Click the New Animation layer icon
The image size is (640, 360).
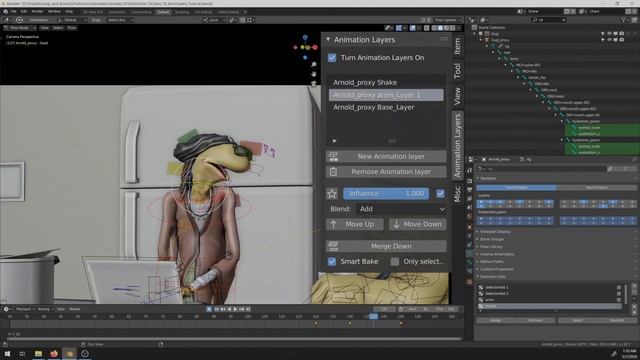[333, 156]
